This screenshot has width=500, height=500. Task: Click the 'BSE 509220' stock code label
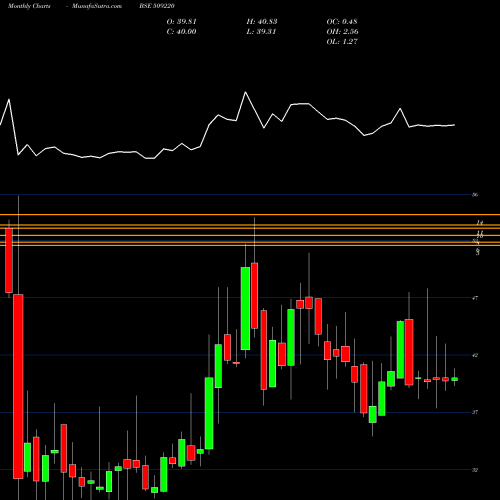157,6
